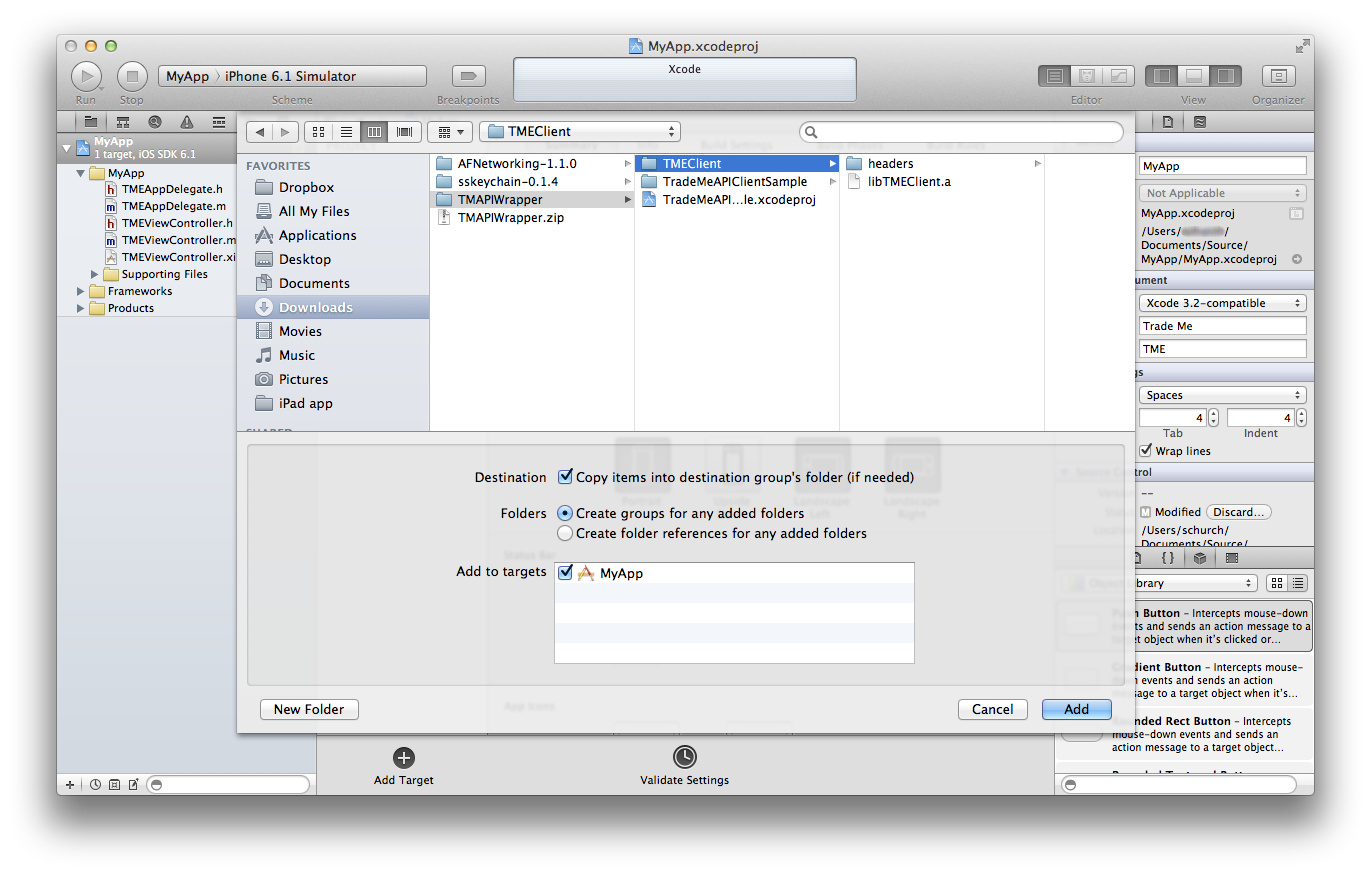The image size is (1371, 874).
Task: Click the Cancel button
Action: (x=993, y=709)
